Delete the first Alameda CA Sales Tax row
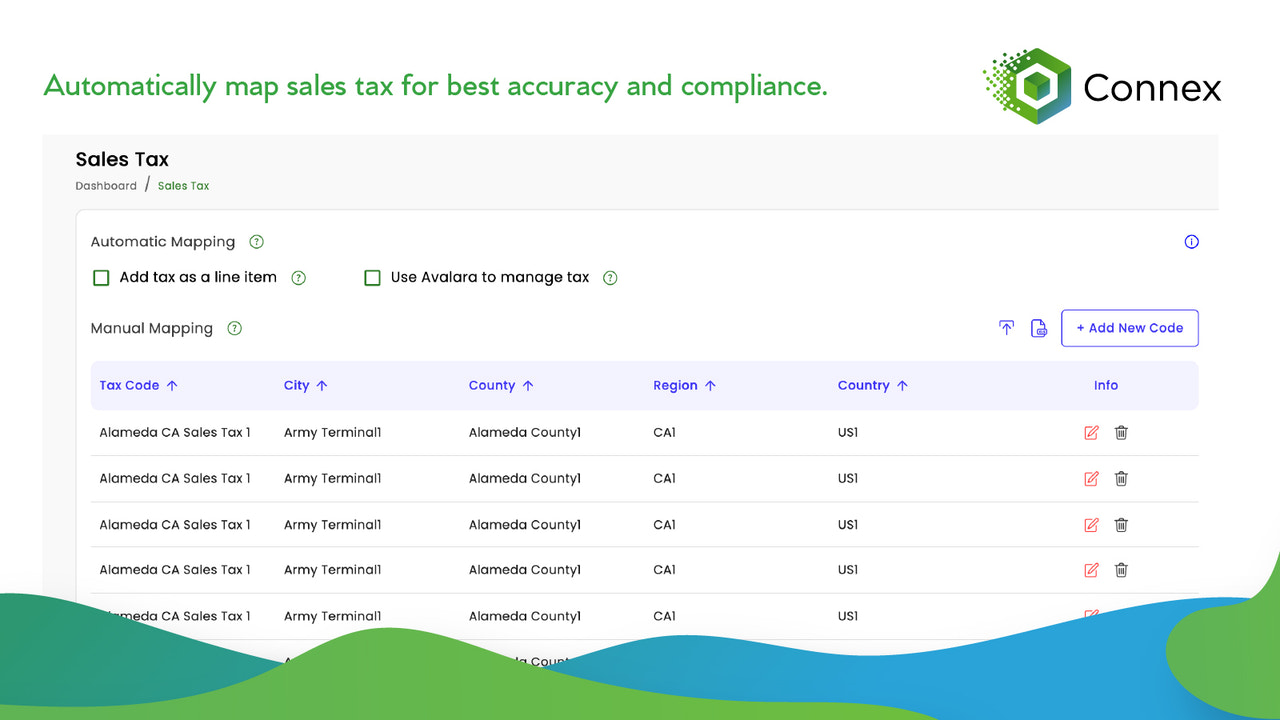Screen dimensions: 1280x720 pyautogui.click(x=1121, y=432)
